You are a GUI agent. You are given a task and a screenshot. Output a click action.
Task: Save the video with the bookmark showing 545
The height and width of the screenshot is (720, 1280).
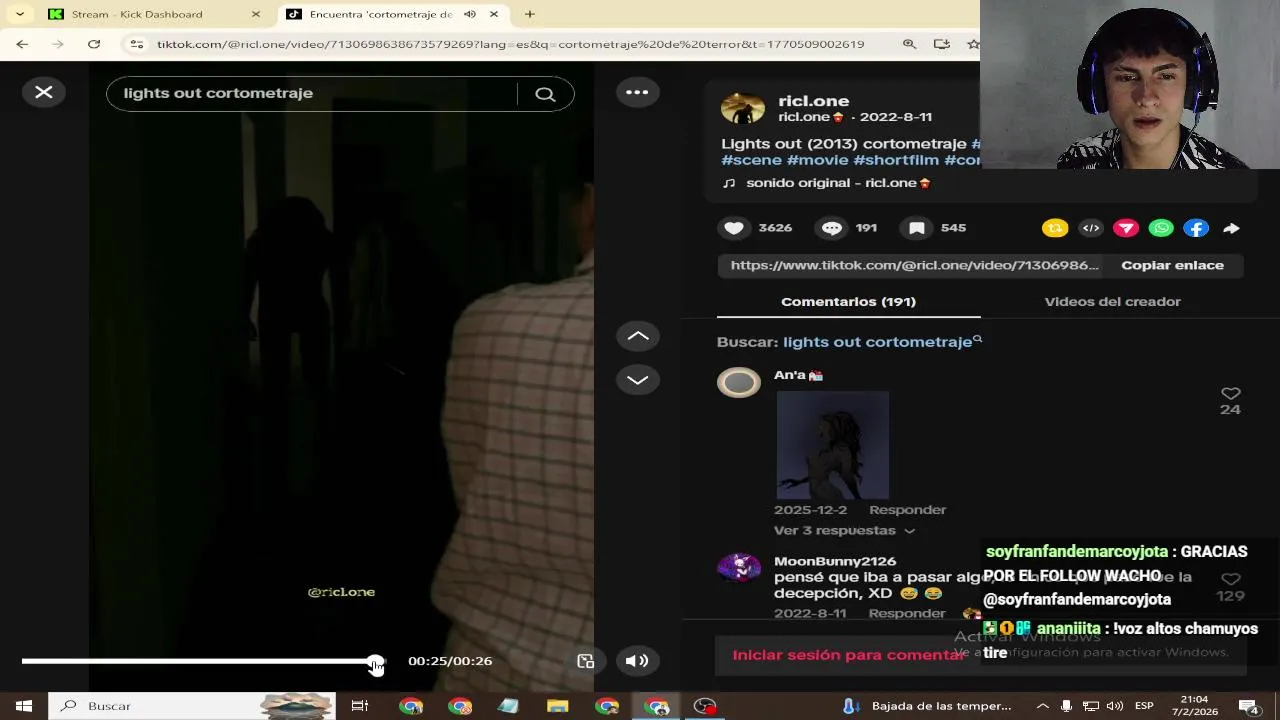(x=916, y=228)
